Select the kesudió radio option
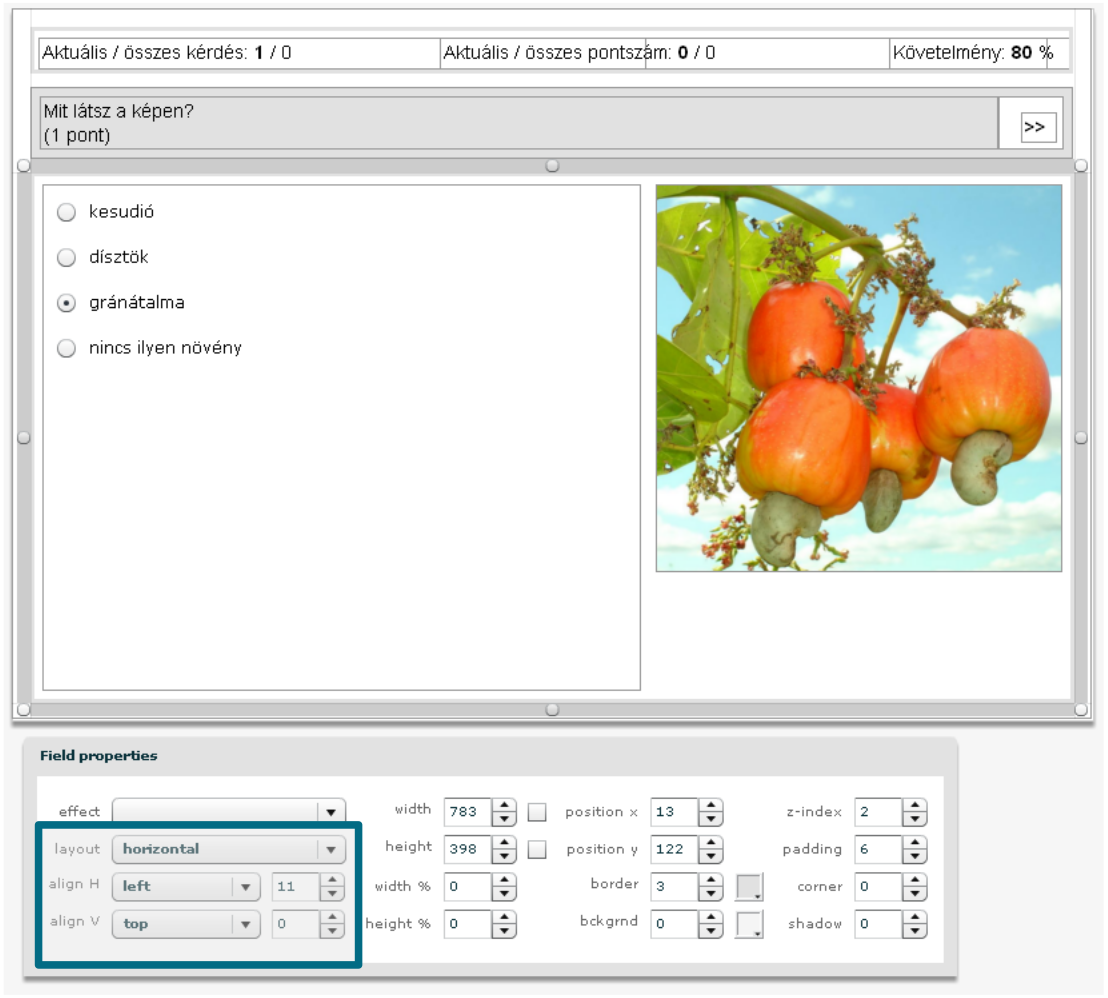 click(67, 212)
